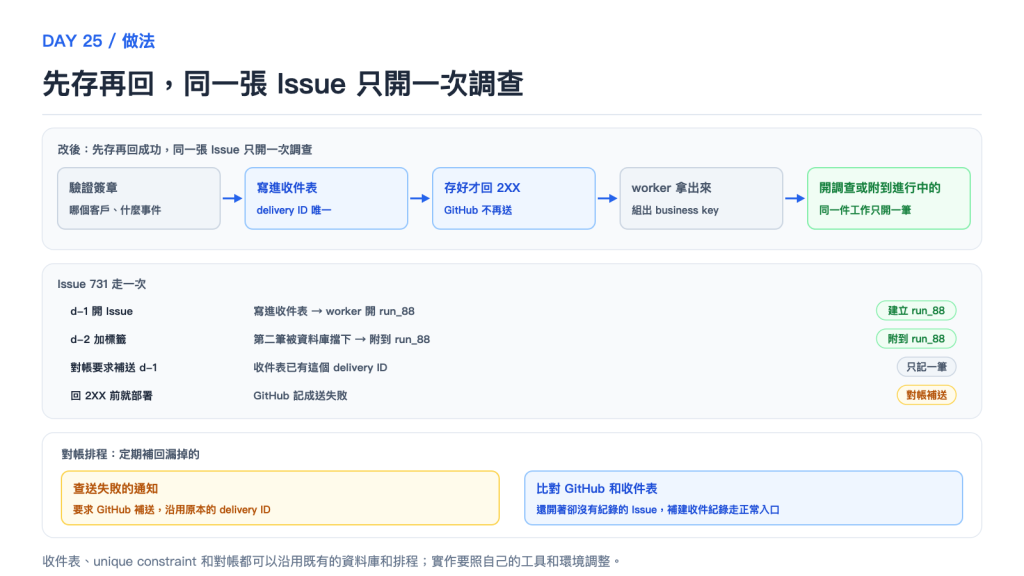
Task: Click the 'DAY 25 / 做法' heading label
Action: pyautogui.click(x=99, y=41)
